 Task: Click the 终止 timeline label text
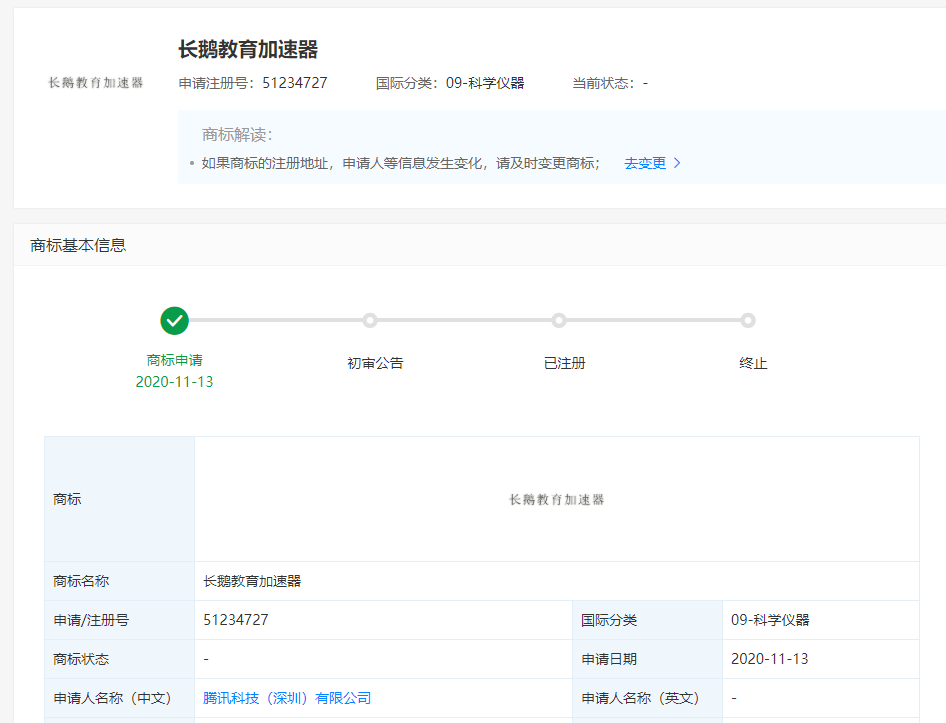pos(753,363)
